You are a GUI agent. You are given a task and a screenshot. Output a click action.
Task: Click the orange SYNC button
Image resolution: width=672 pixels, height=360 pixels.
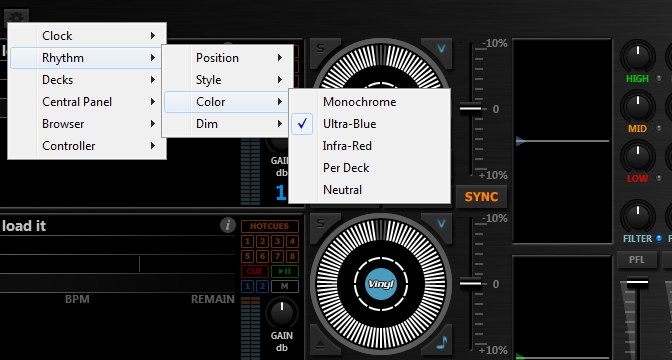point(481,197)
